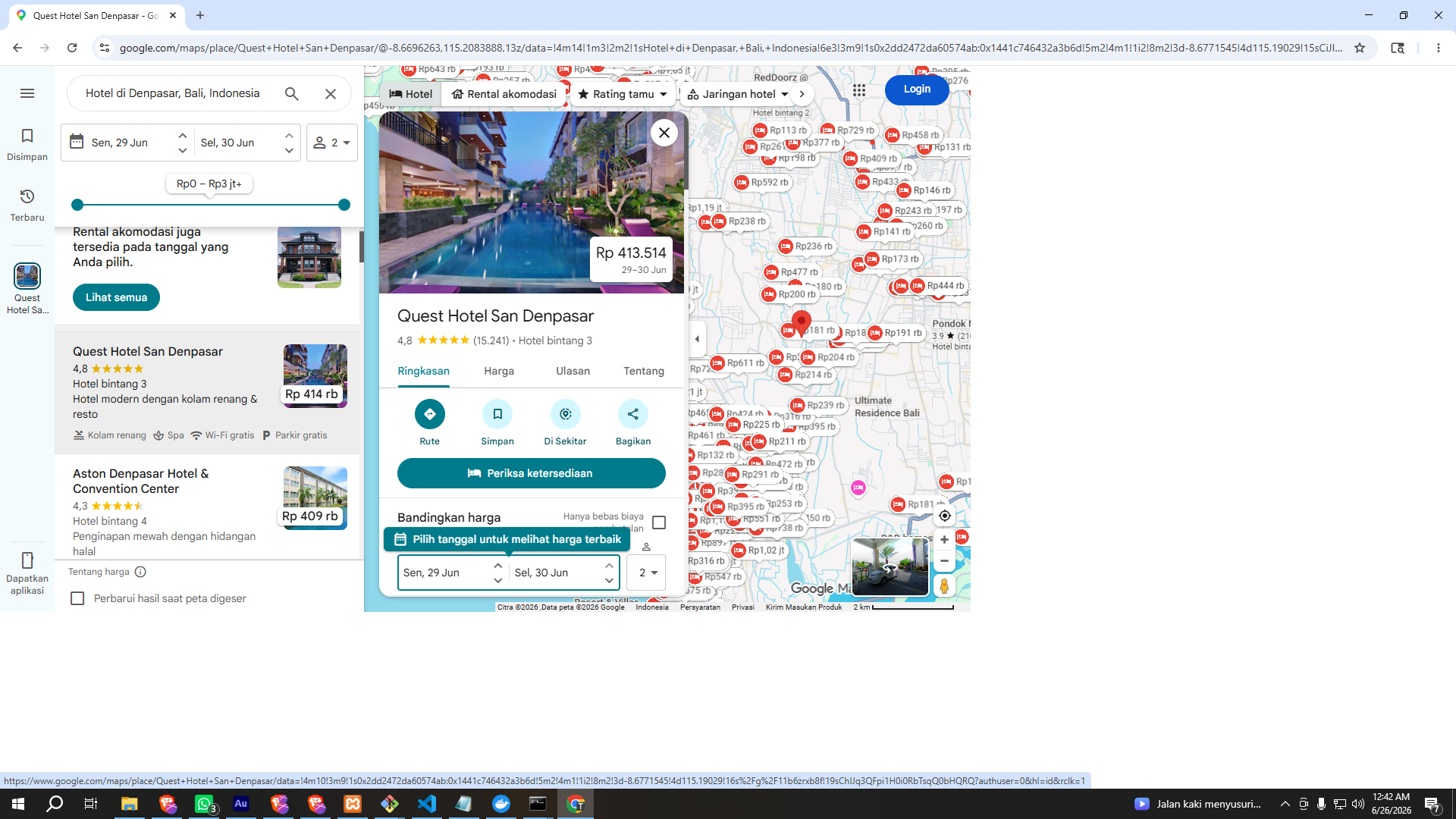
Task: Show your location on the map
Action: (x=945, y=516)
